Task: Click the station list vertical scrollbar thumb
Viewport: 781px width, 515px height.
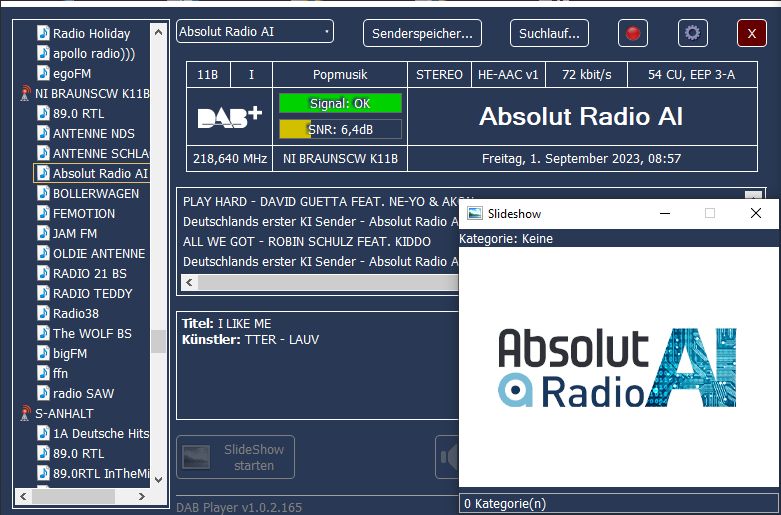Action: (x=158, y=341)
